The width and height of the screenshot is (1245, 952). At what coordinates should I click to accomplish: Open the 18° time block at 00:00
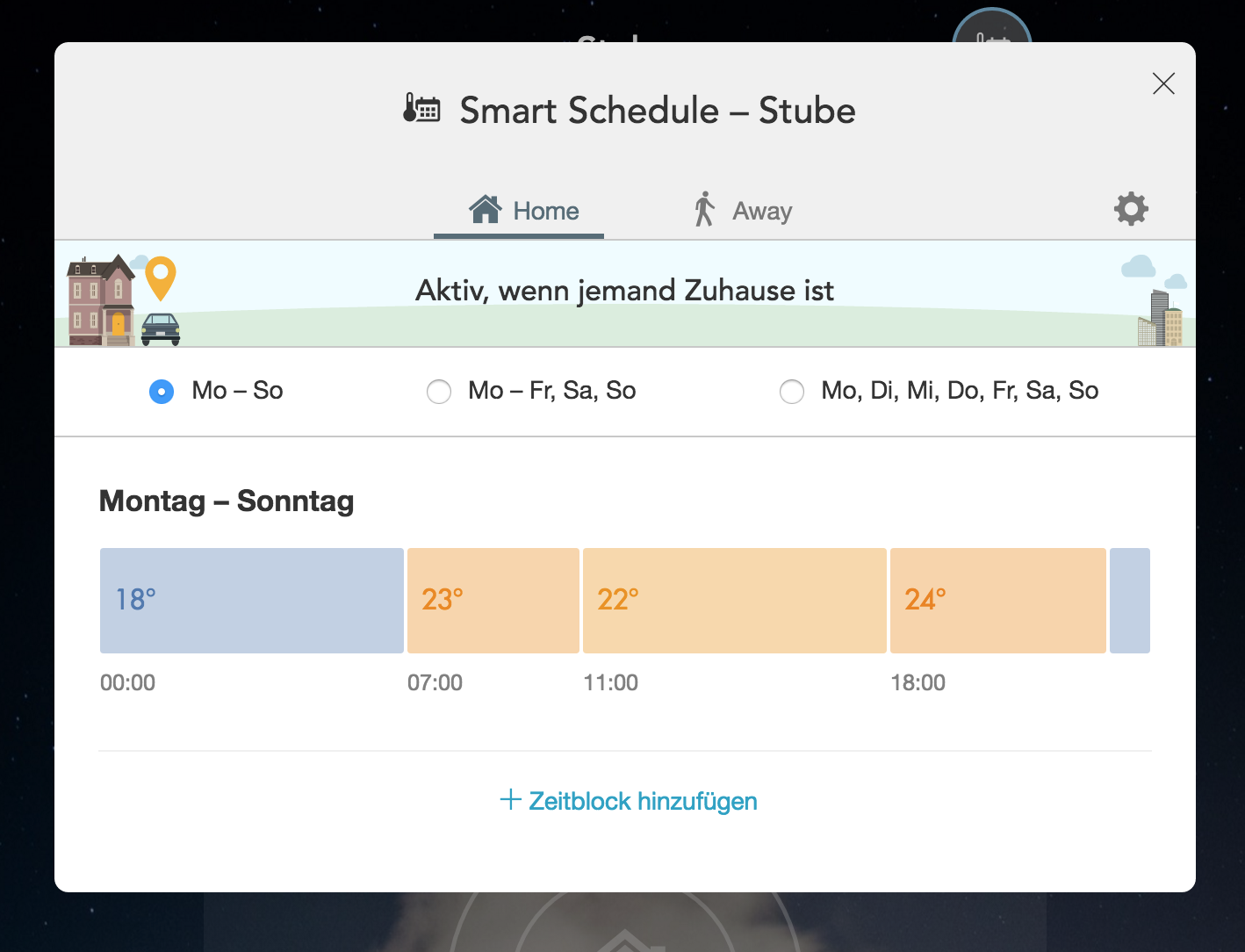click(251, 601)
